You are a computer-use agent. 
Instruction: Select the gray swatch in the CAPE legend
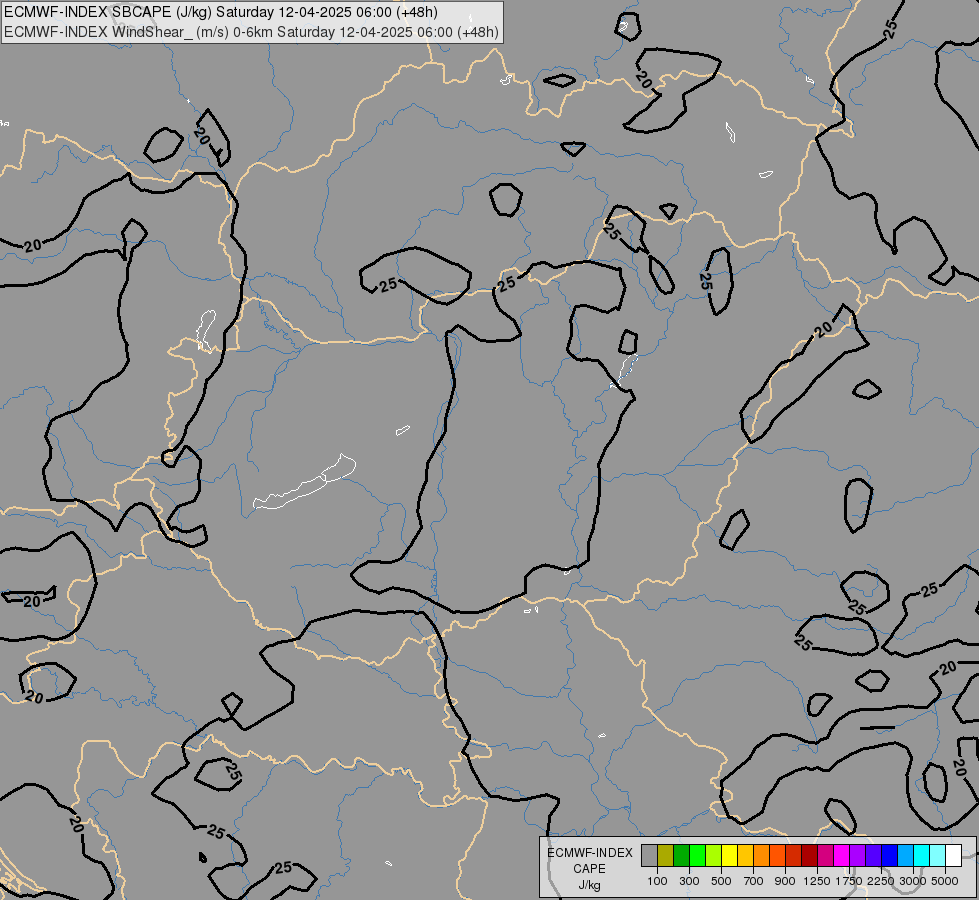pyautogui.click(x=649, y=855)
